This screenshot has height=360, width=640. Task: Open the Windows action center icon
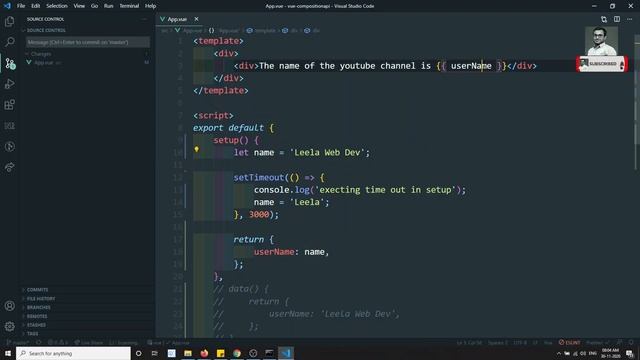[x=630, y=353]
